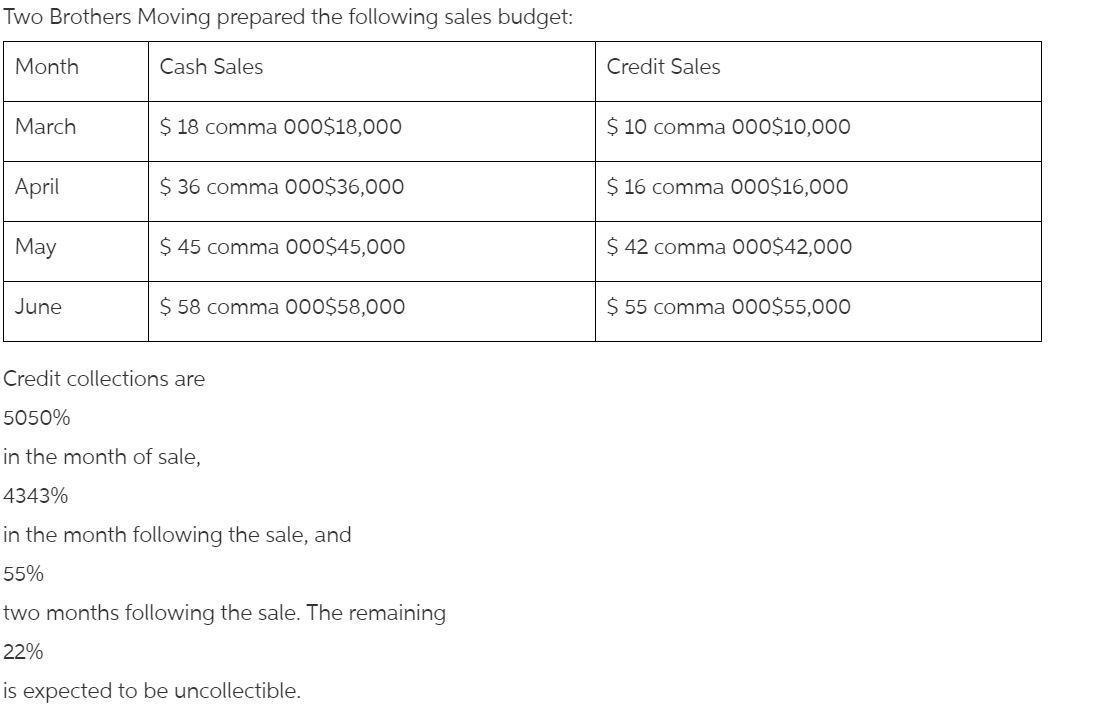1120x721 pixels.
Task: Click the 22% uncollectible percentage text
Action: [23, 652]
